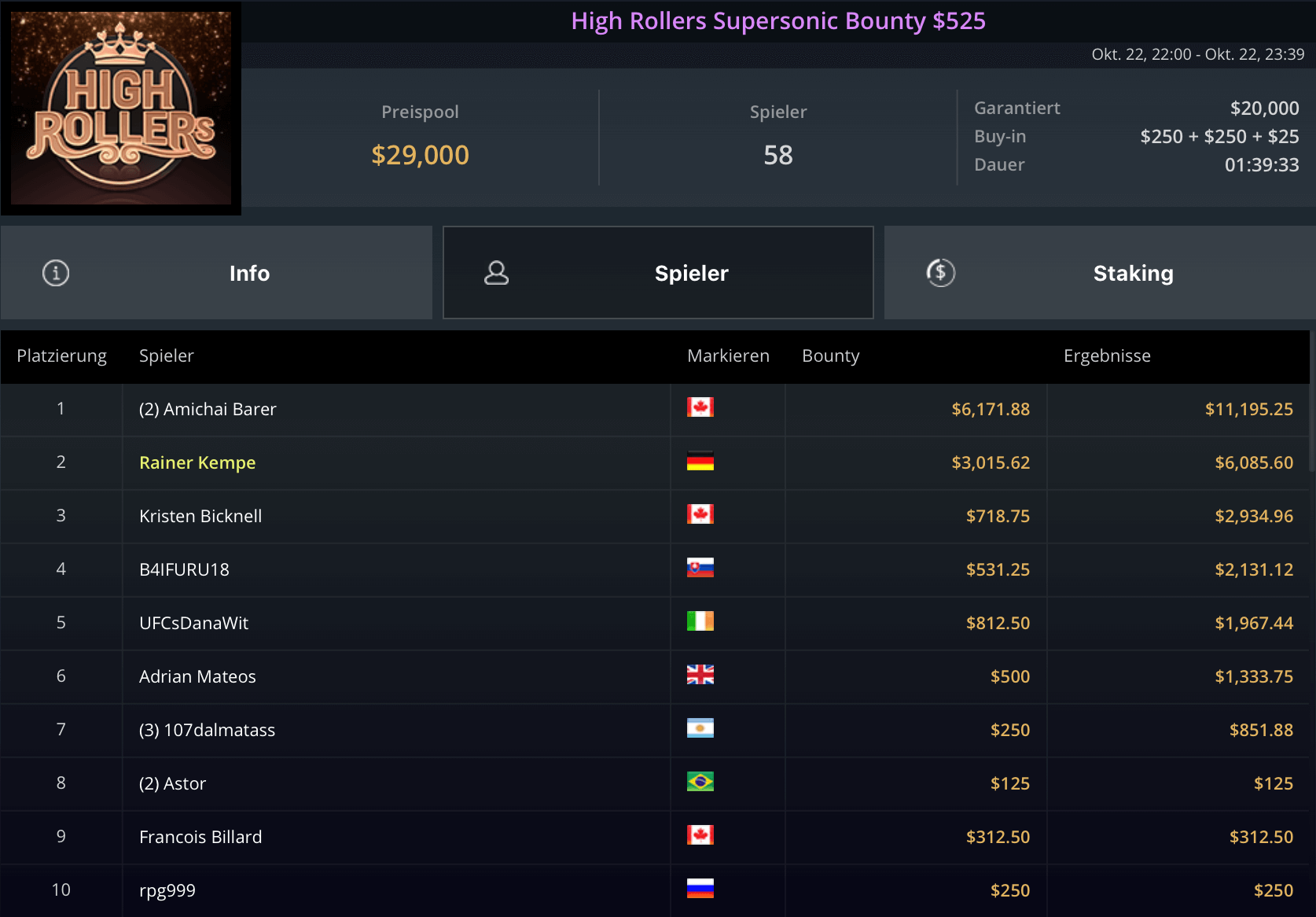This screenshot has width=1316, height=917.
Task: Click Adrian Mateos's UK flag icon
Action: 700,675
